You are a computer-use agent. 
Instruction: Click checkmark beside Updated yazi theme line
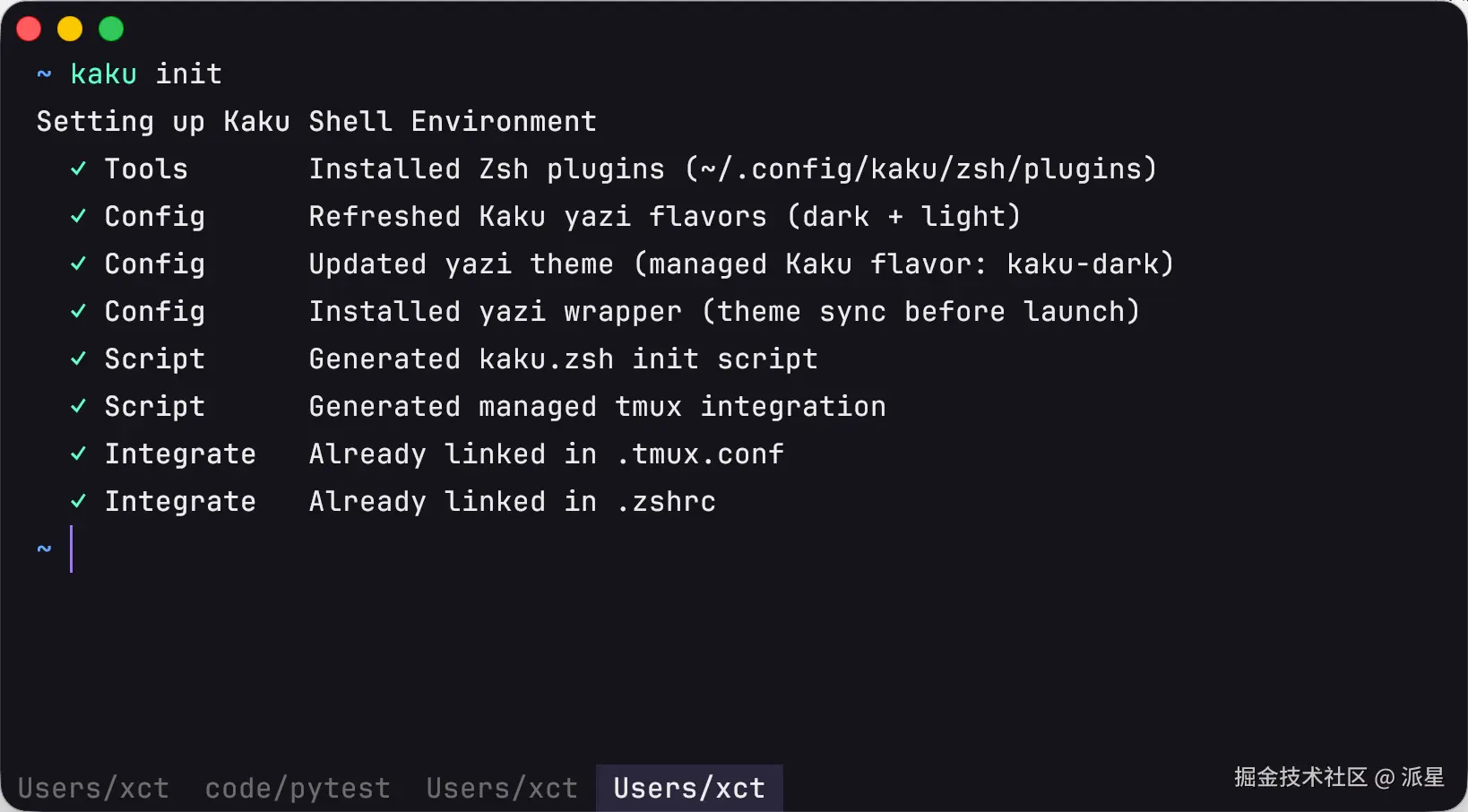tap(79, 263)
